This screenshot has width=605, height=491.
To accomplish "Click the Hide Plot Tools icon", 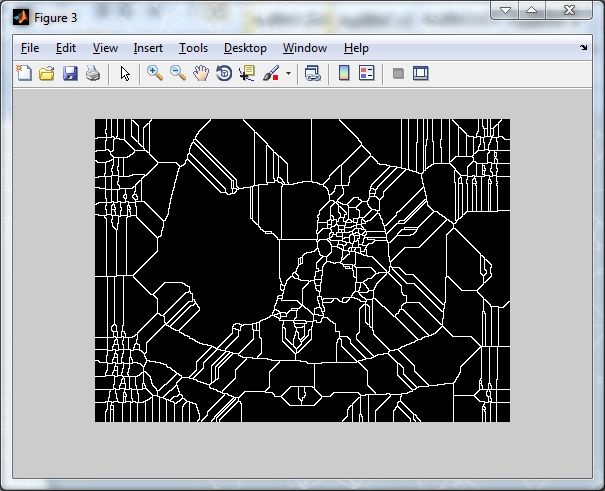I will pyautogui.click(x=398, y=73).
